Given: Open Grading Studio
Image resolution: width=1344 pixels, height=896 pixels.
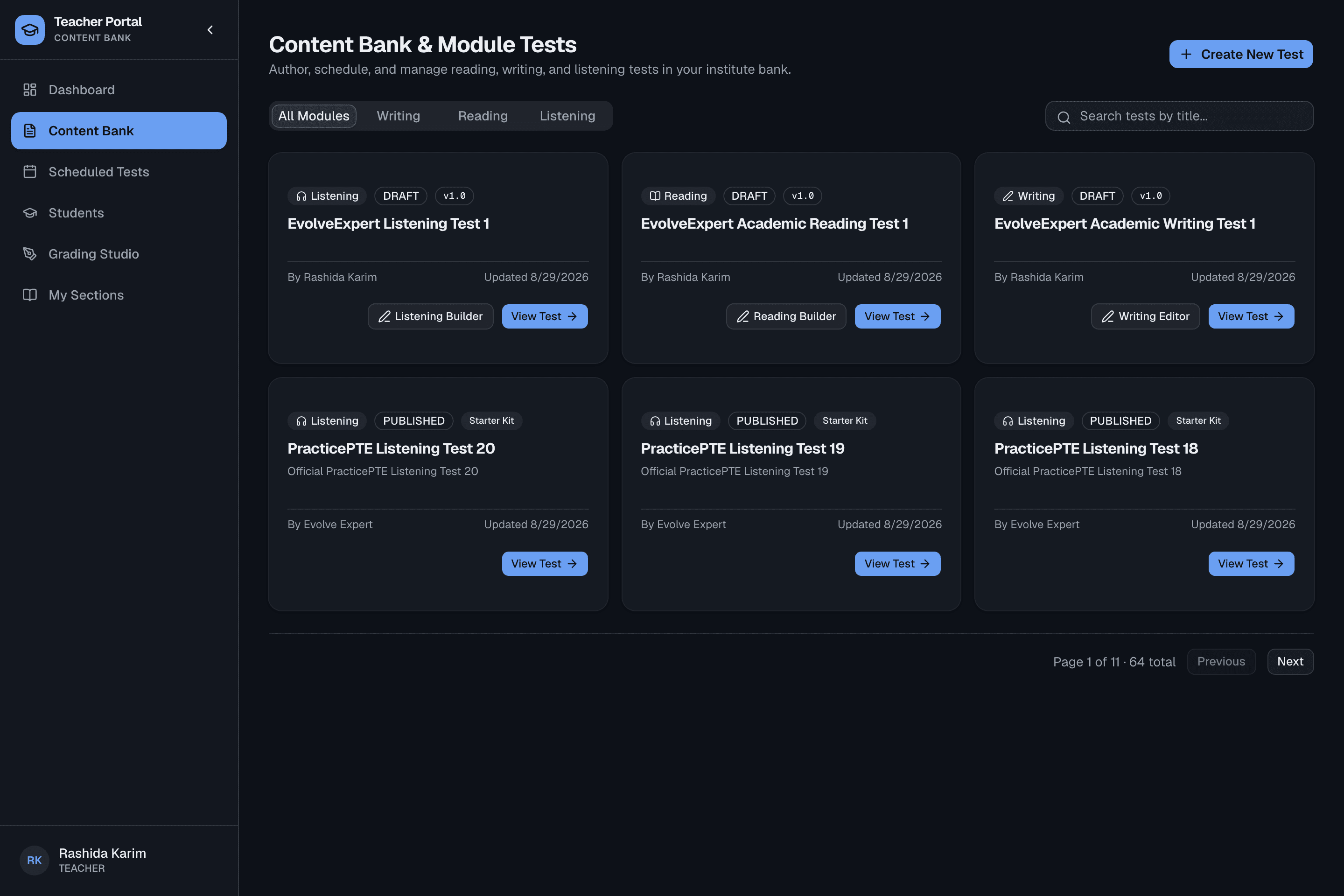Looking at the screenshot, I should pos(119,254).
